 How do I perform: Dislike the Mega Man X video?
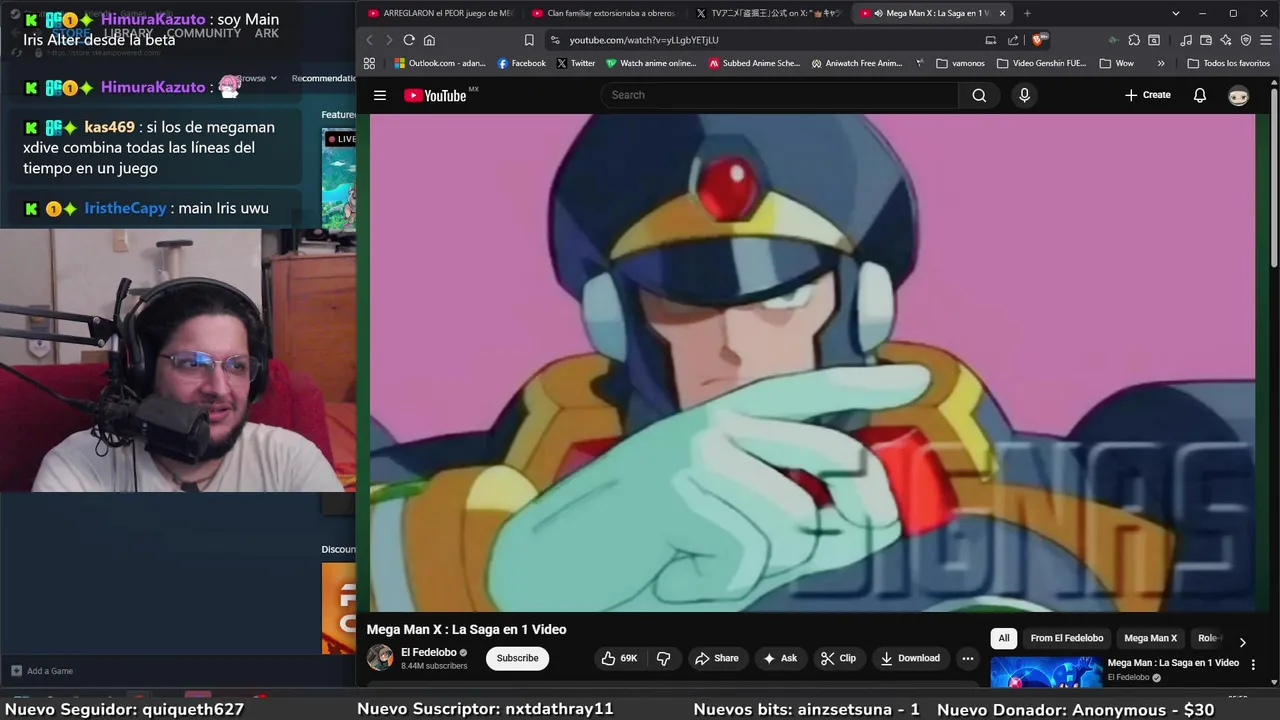tap(663, 658)
